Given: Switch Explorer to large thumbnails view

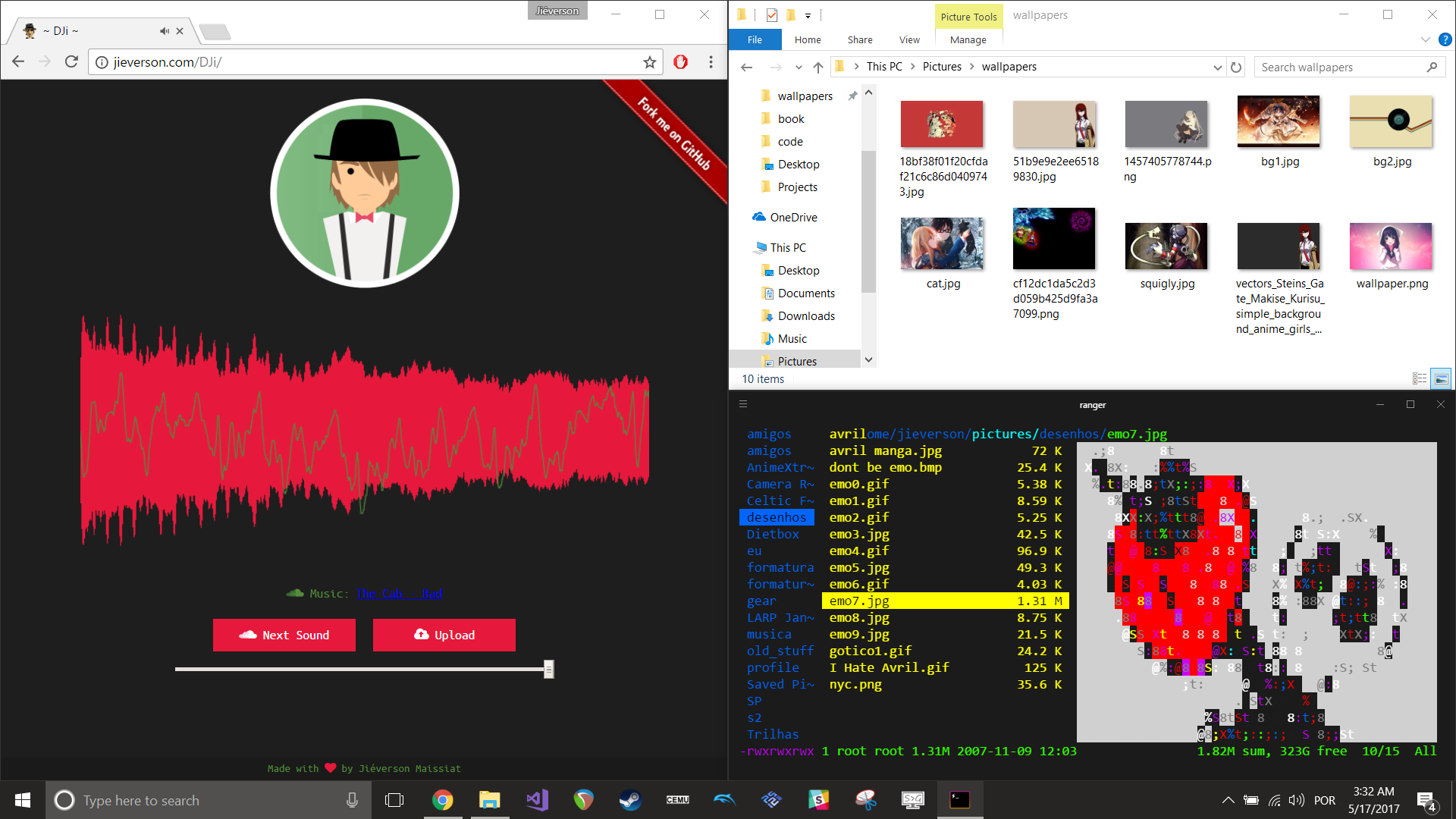Looking at the screenshot, I should [x=1441, y=378].
